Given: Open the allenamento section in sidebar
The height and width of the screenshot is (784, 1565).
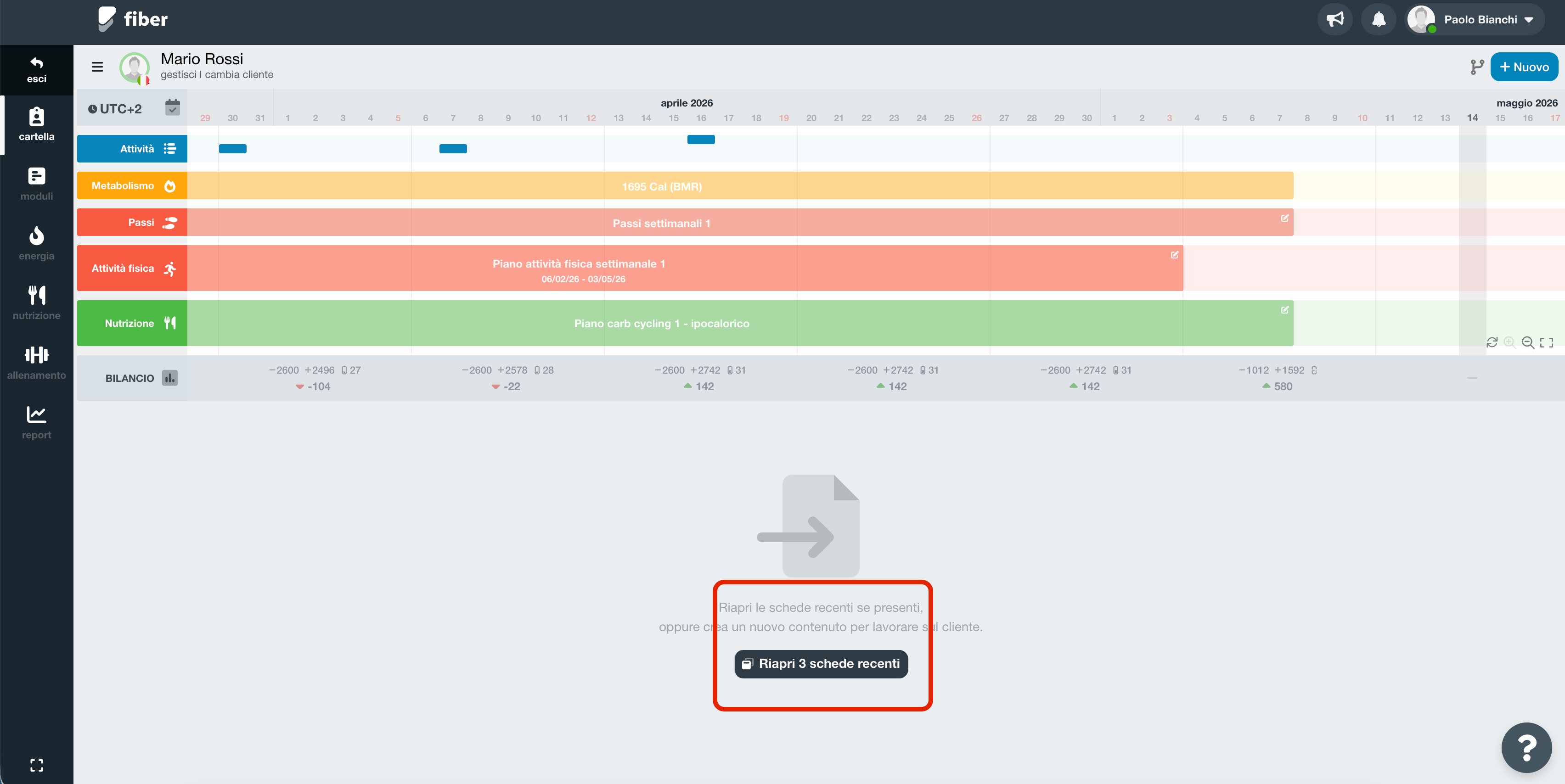Looking at the screenshot, I should [x=36, y=363].
